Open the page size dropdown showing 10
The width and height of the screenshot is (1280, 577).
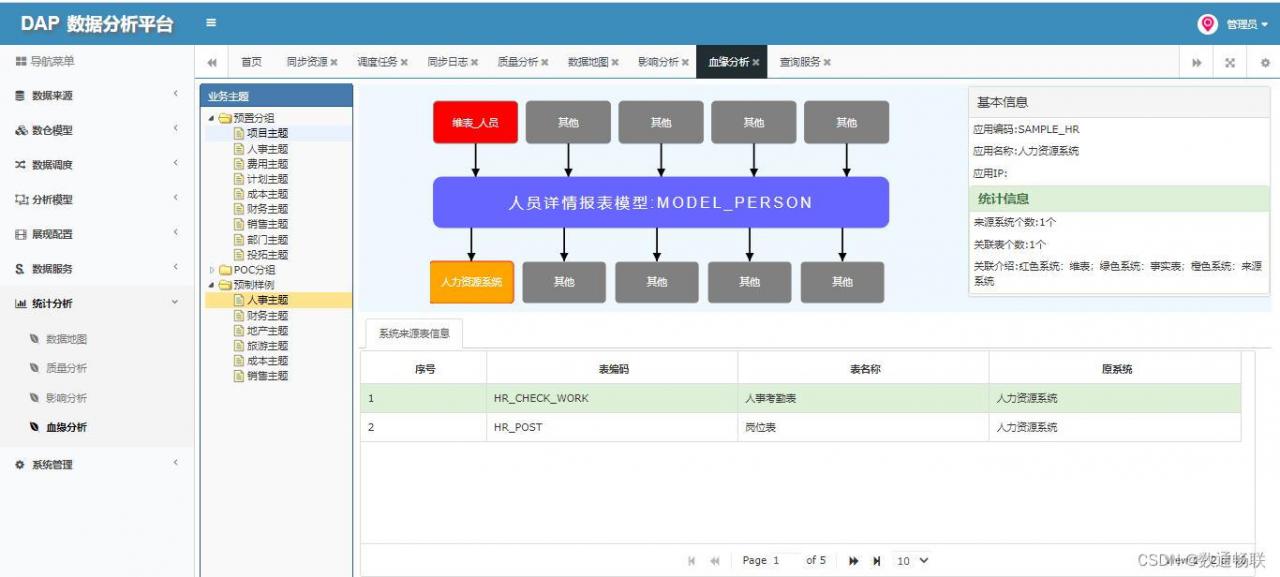coord(912,561)
